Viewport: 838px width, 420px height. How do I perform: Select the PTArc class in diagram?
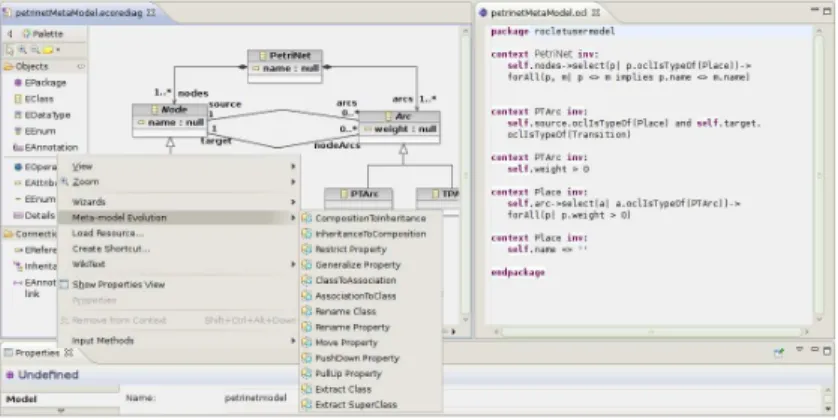359,198
